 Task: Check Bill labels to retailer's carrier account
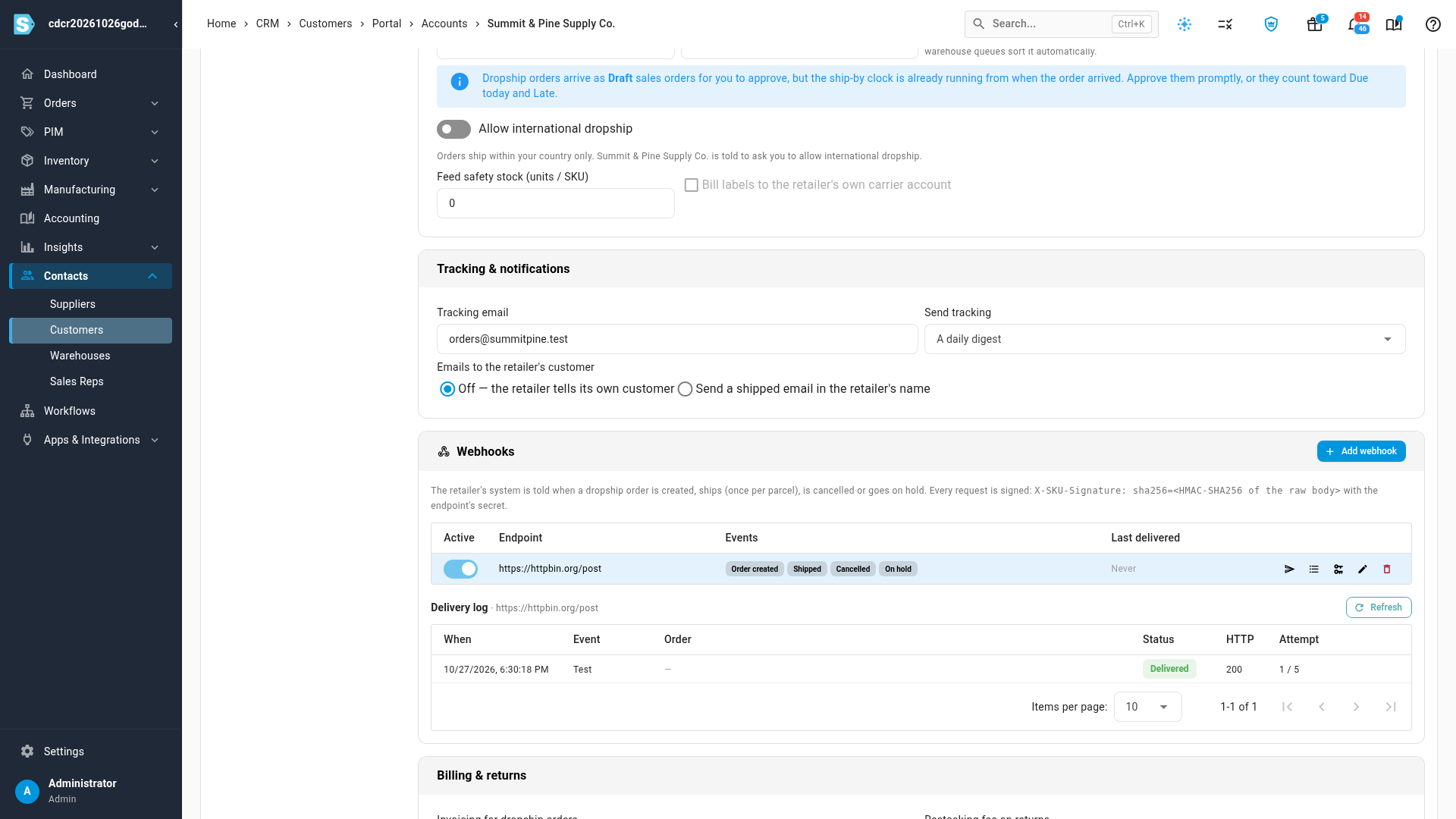tap(691, 185)
